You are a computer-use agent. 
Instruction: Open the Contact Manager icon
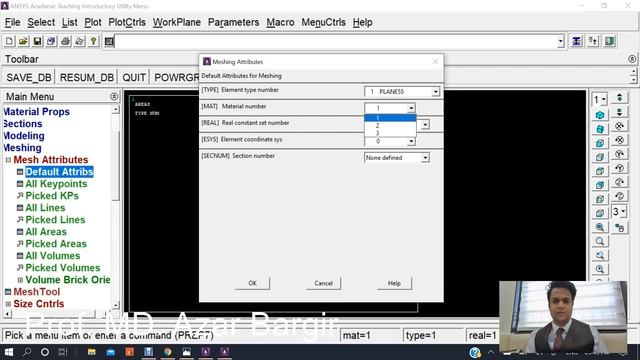(x=610, y=41)
